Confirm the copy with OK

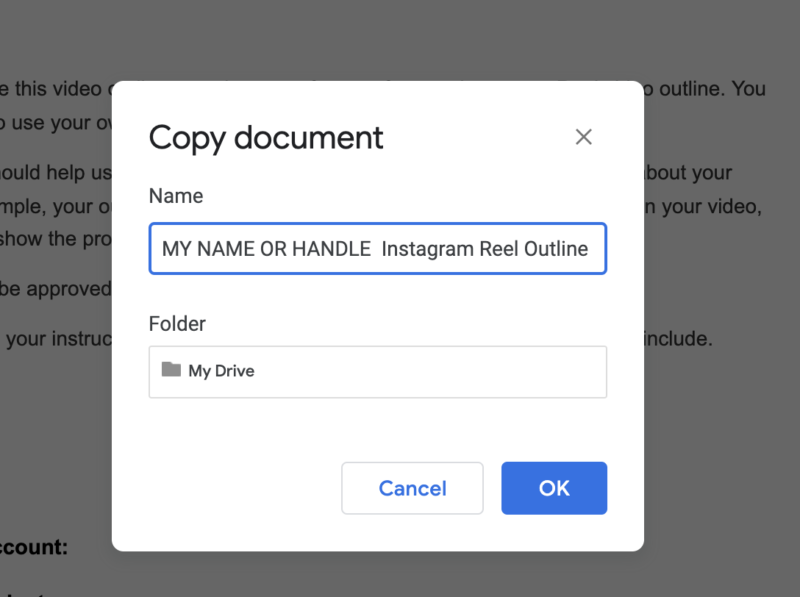(x=554, y=488)
